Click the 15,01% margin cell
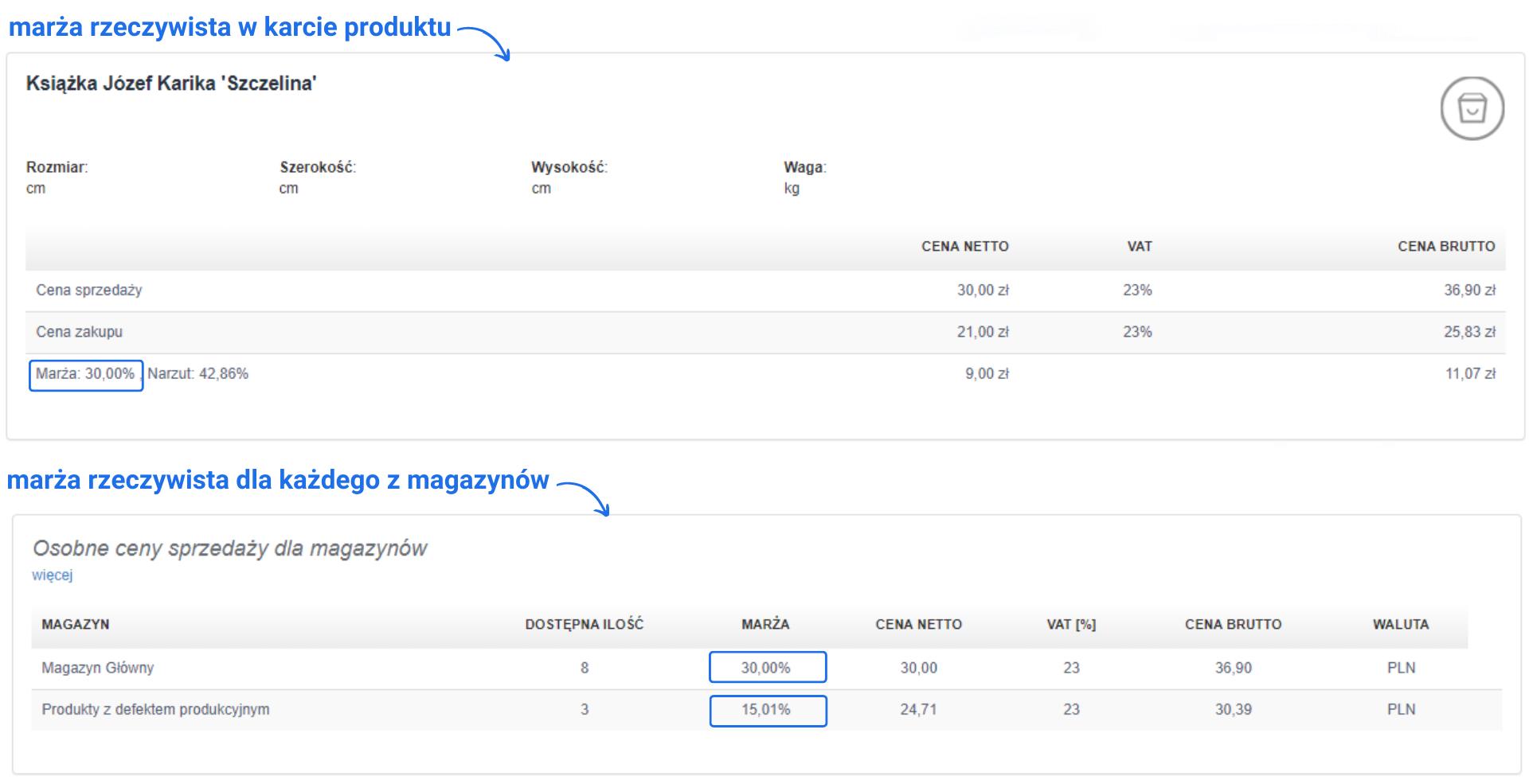This screenshot has height=784, width=1529. [767, 710]
